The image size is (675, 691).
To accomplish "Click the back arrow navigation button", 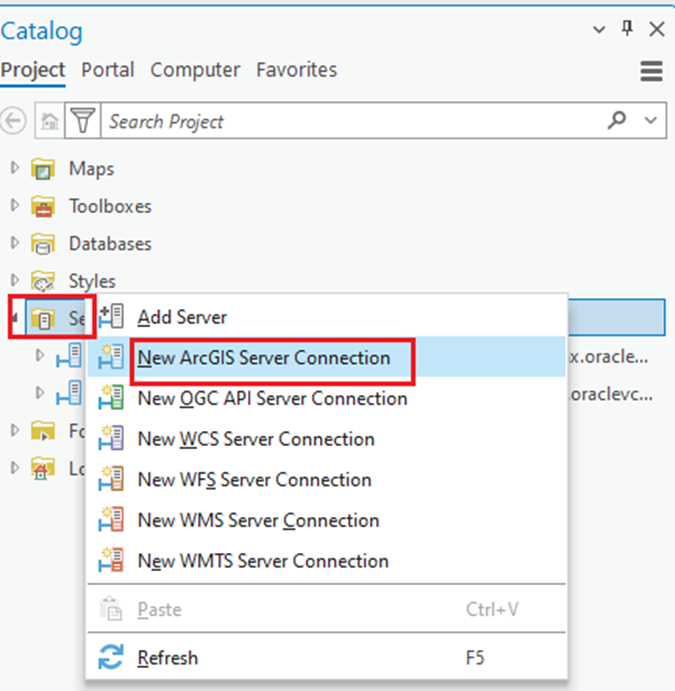I will pyautogui.click(x=13, y=121).
